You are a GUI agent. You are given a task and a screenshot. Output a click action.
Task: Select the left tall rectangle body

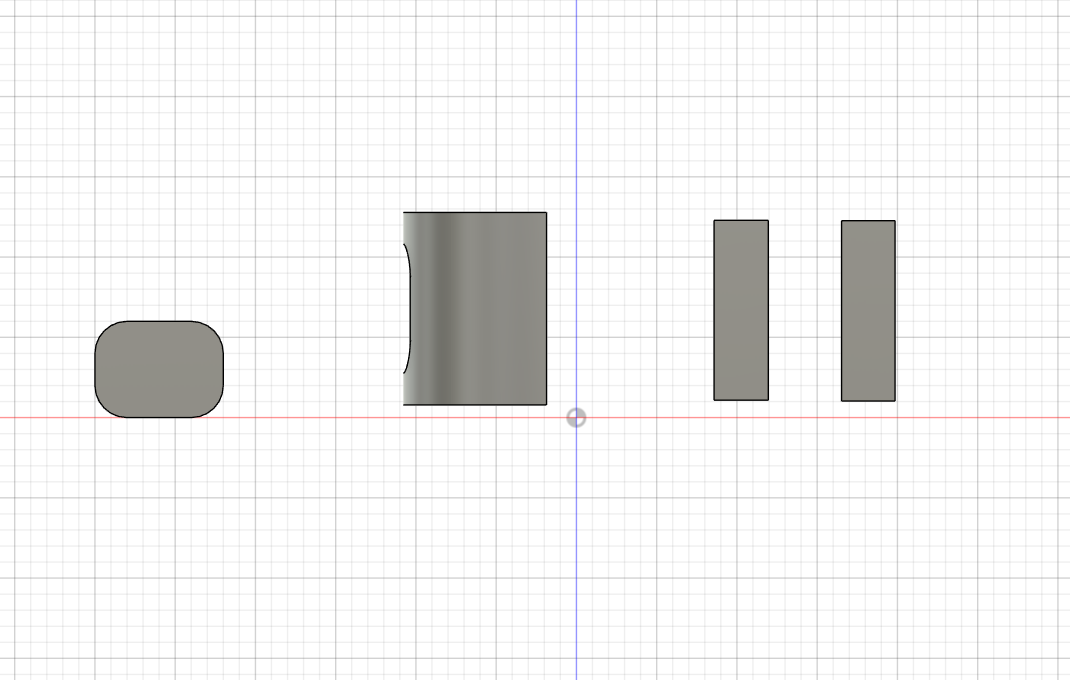pos(741,310)
